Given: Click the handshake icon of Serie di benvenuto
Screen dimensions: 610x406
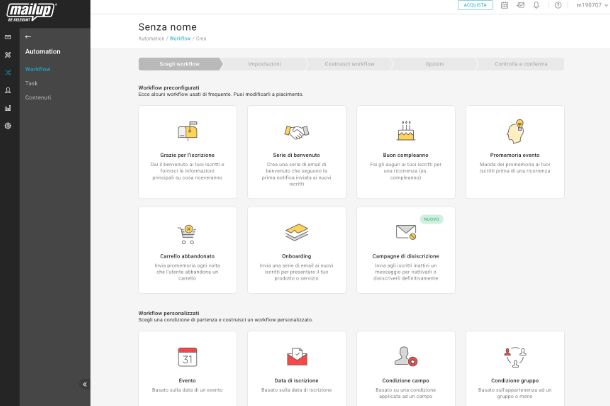Looking at the screenshot, I should [296, 131].
